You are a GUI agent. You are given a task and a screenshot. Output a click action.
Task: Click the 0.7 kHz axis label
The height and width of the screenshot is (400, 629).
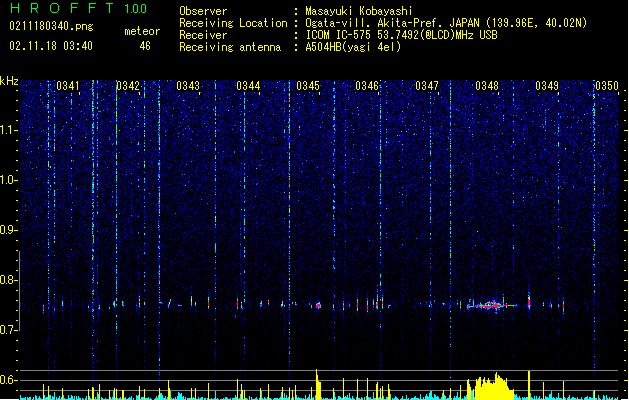tap(9, 330)
